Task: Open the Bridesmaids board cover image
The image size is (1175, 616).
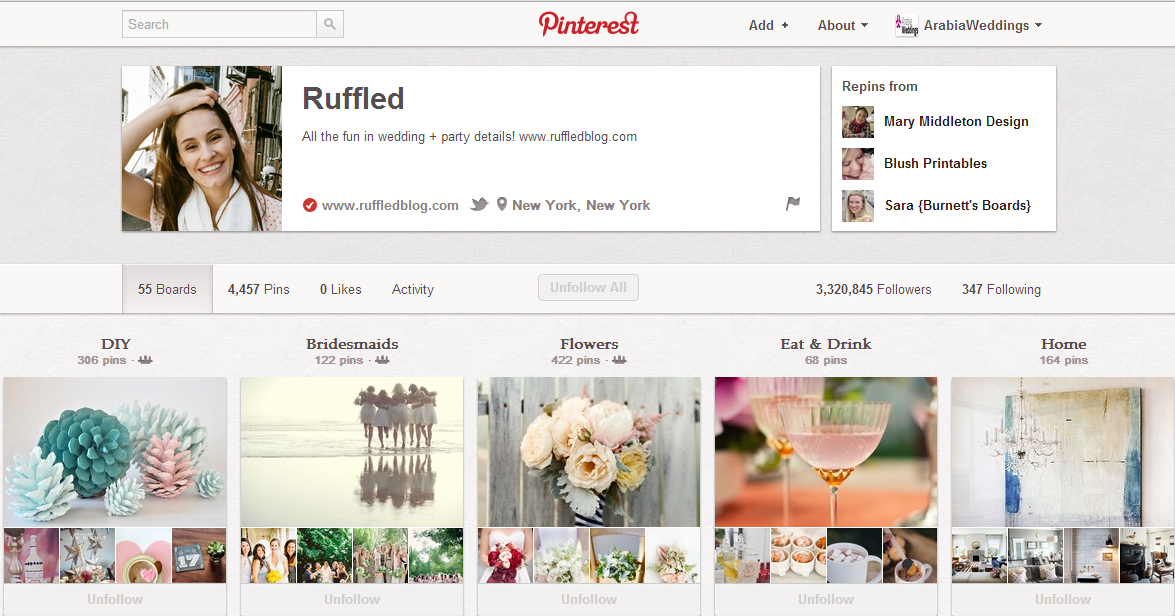Action: pyautogui.click(x=351, y=452)
